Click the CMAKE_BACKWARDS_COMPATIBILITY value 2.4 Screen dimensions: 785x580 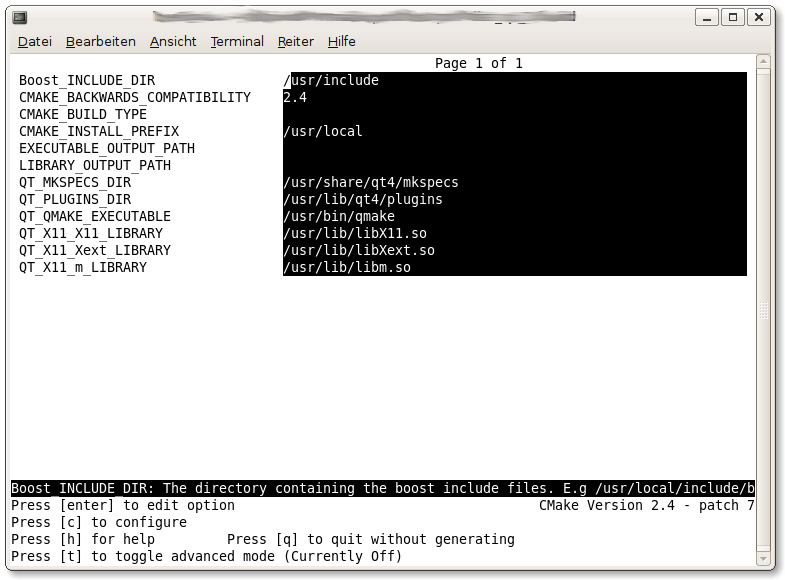(295, 97)
